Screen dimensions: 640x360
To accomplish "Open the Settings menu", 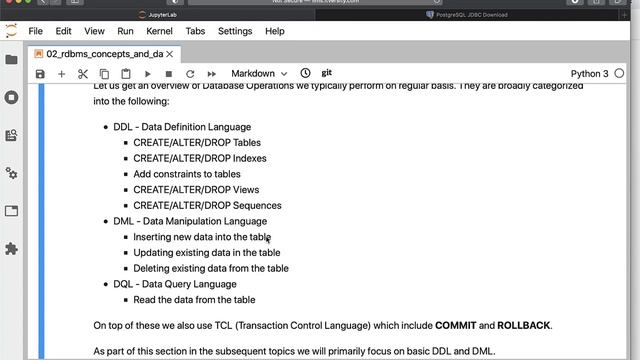I will (235, 31).
